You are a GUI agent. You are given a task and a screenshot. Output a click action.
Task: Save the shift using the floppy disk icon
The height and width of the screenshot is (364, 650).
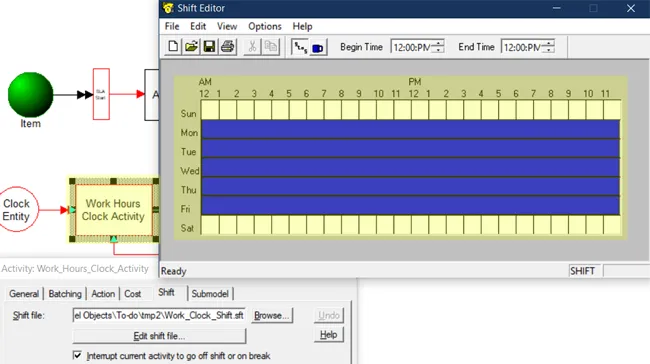209,46
